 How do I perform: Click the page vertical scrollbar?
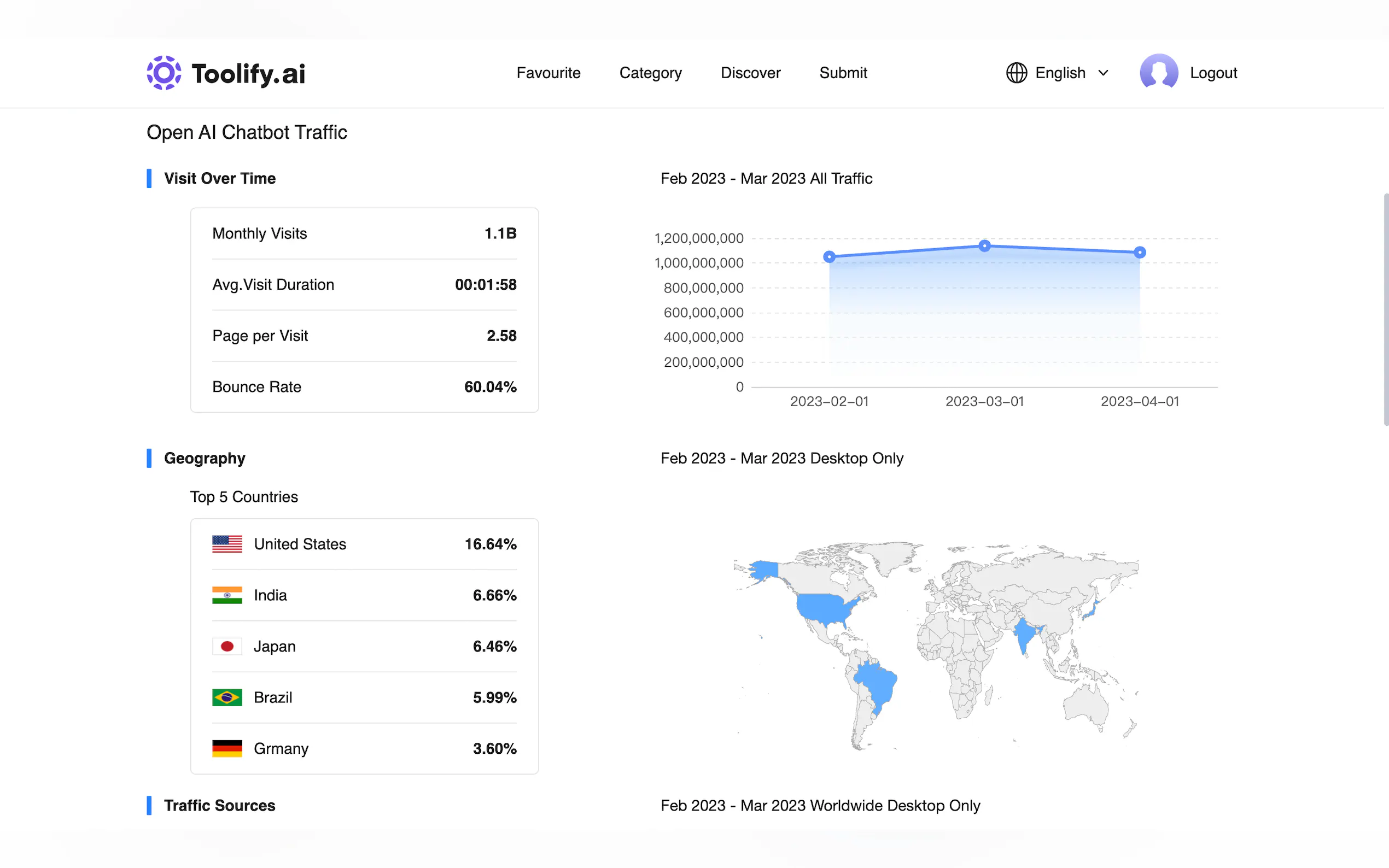[x=1385, y=310]
